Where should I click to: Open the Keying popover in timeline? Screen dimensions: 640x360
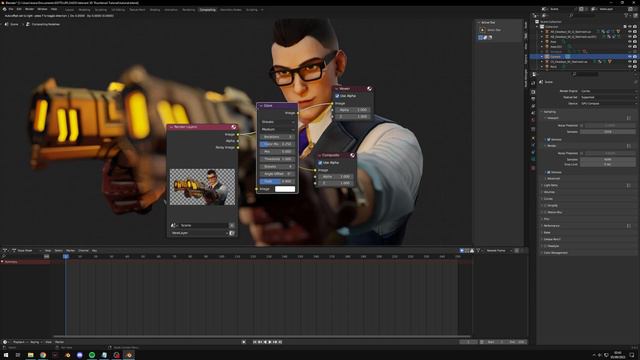(36, 342)
